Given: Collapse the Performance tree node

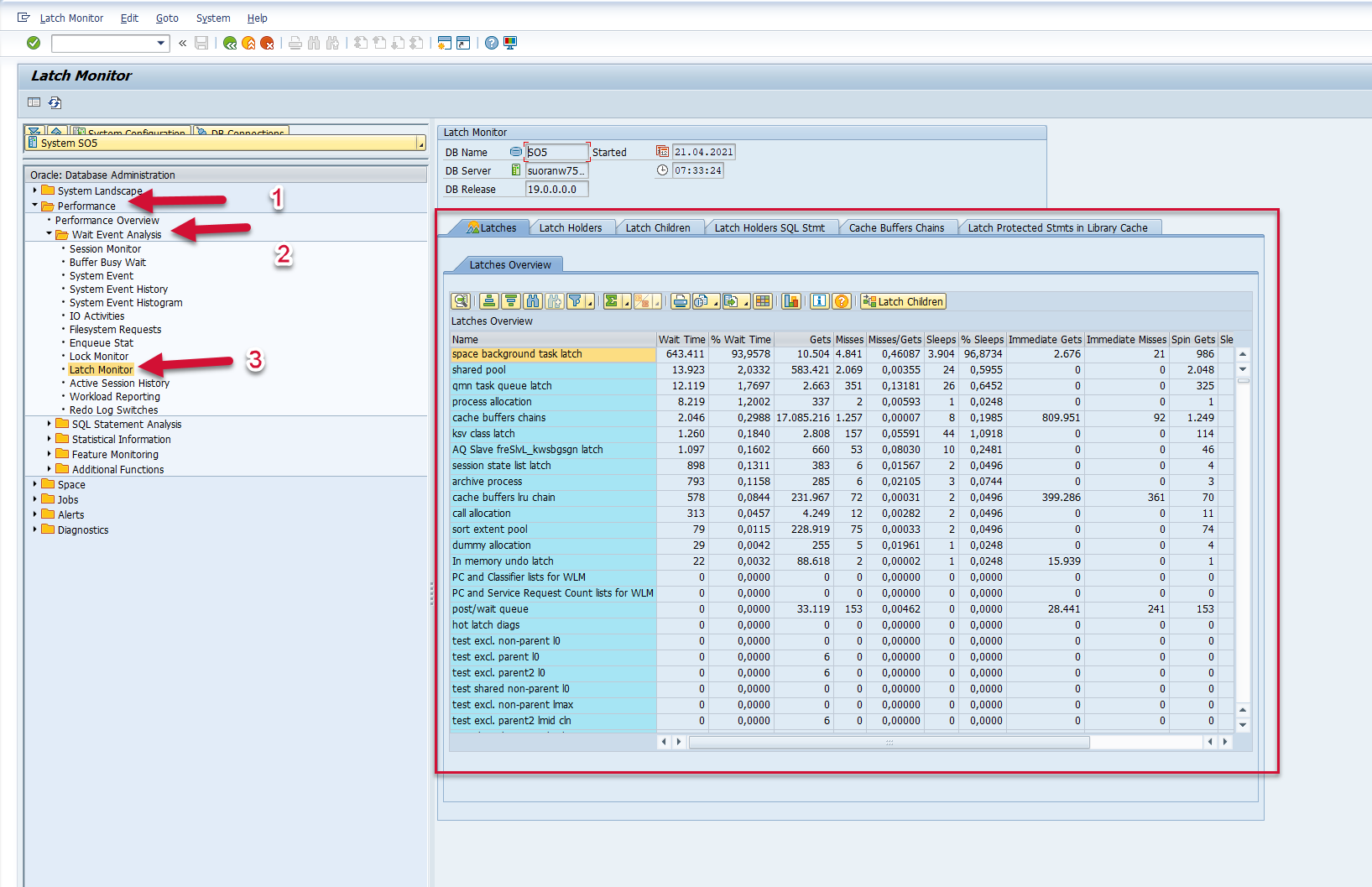Looking at the screenshot, I should [x=34, y=206].
